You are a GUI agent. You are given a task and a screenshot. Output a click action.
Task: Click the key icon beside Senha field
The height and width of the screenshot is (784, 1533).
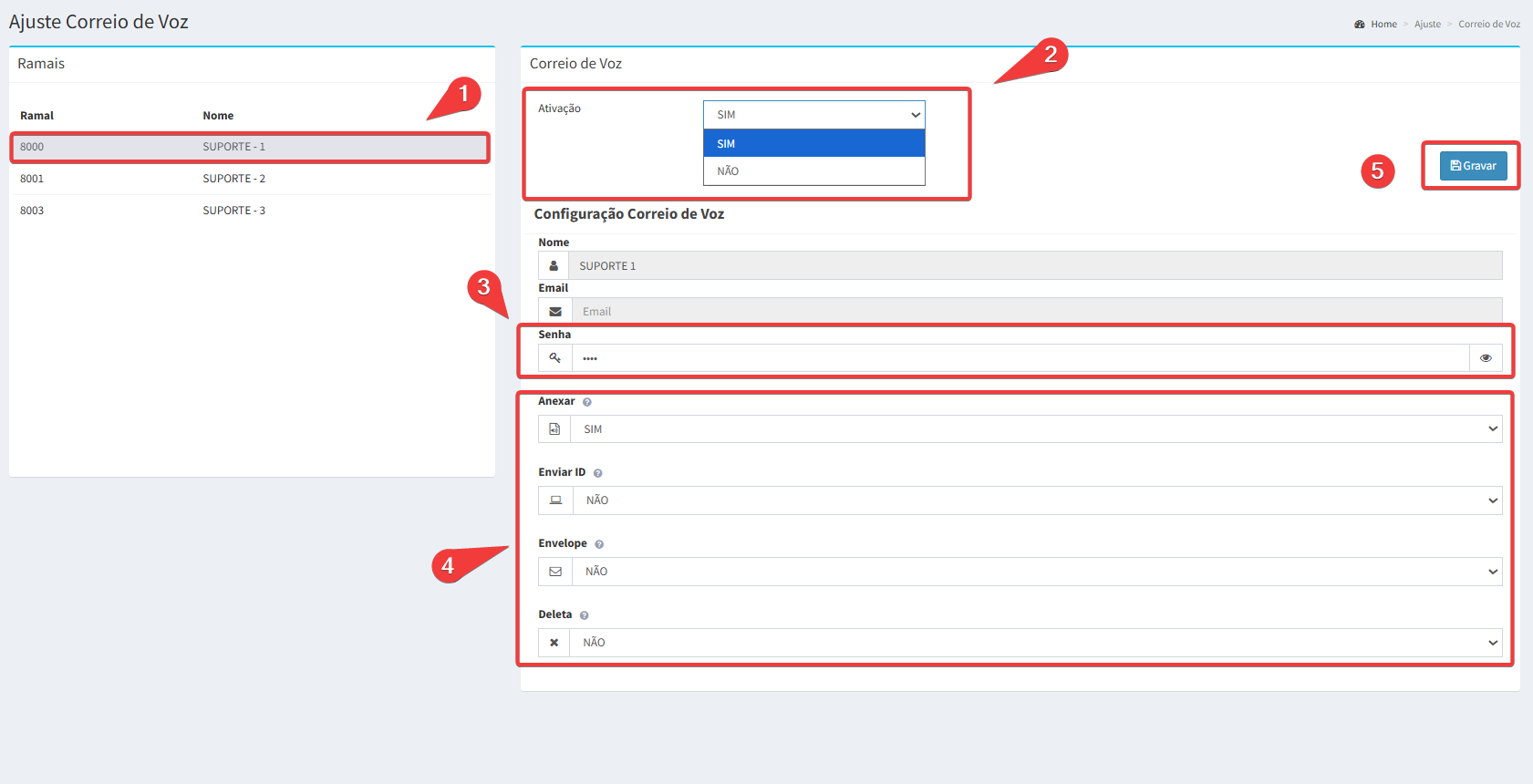click(555, 358)
